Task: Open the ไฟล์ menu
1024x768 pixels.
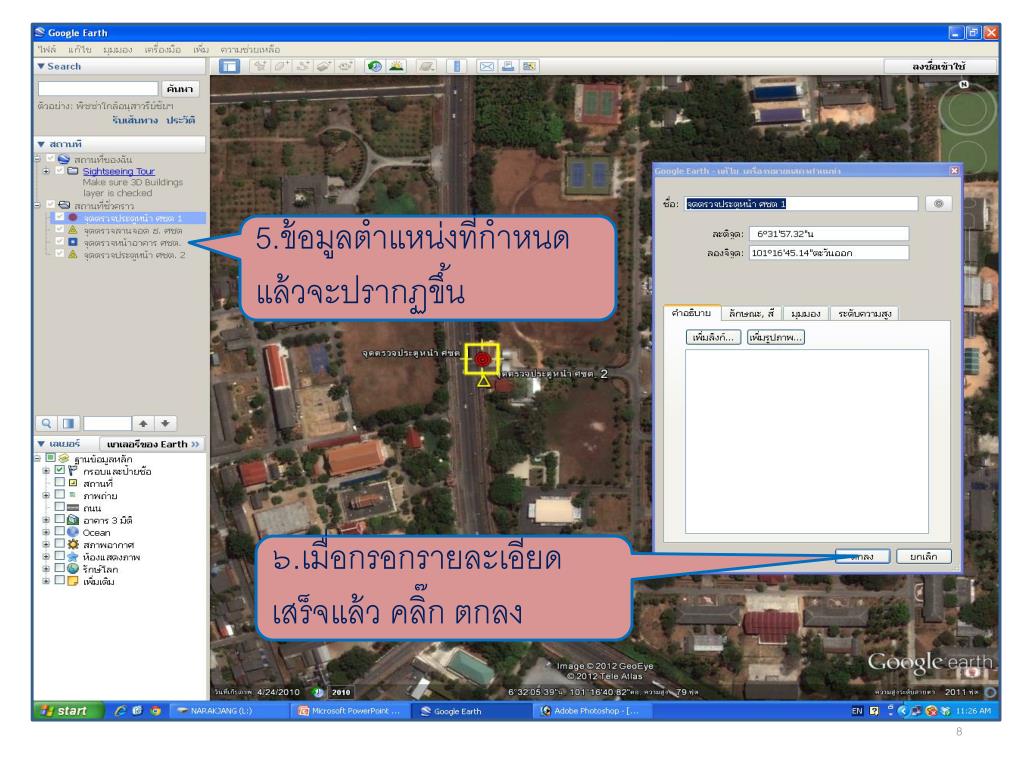Action: pos(47,50)
